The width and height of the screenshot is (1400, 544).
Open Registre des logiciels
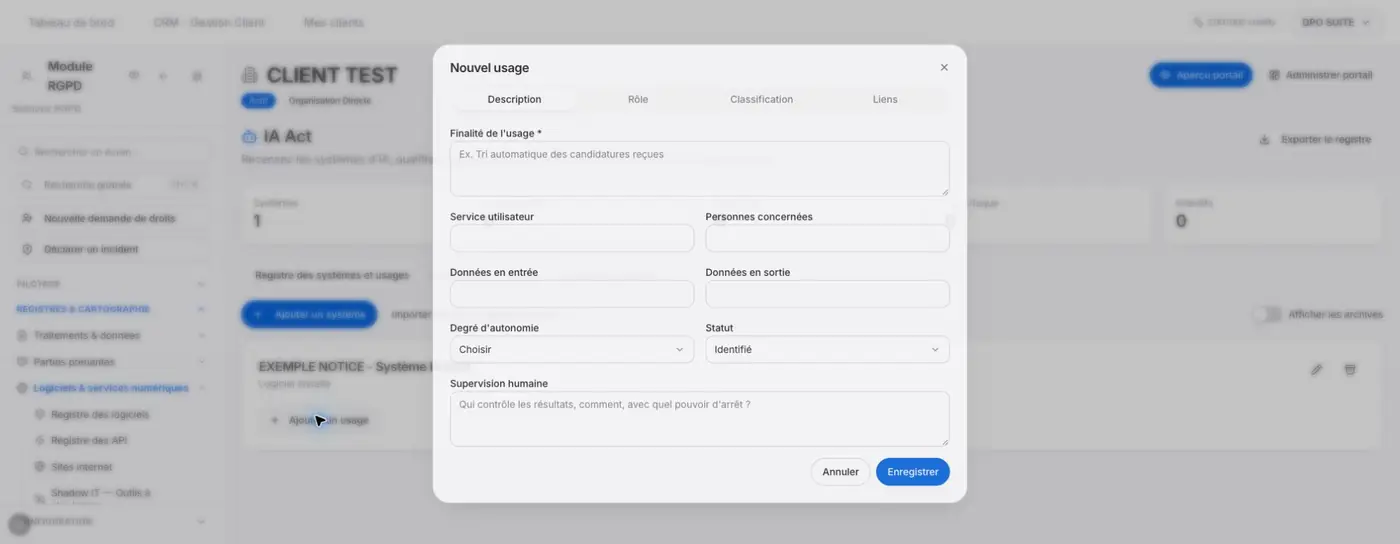coord(100,414)
